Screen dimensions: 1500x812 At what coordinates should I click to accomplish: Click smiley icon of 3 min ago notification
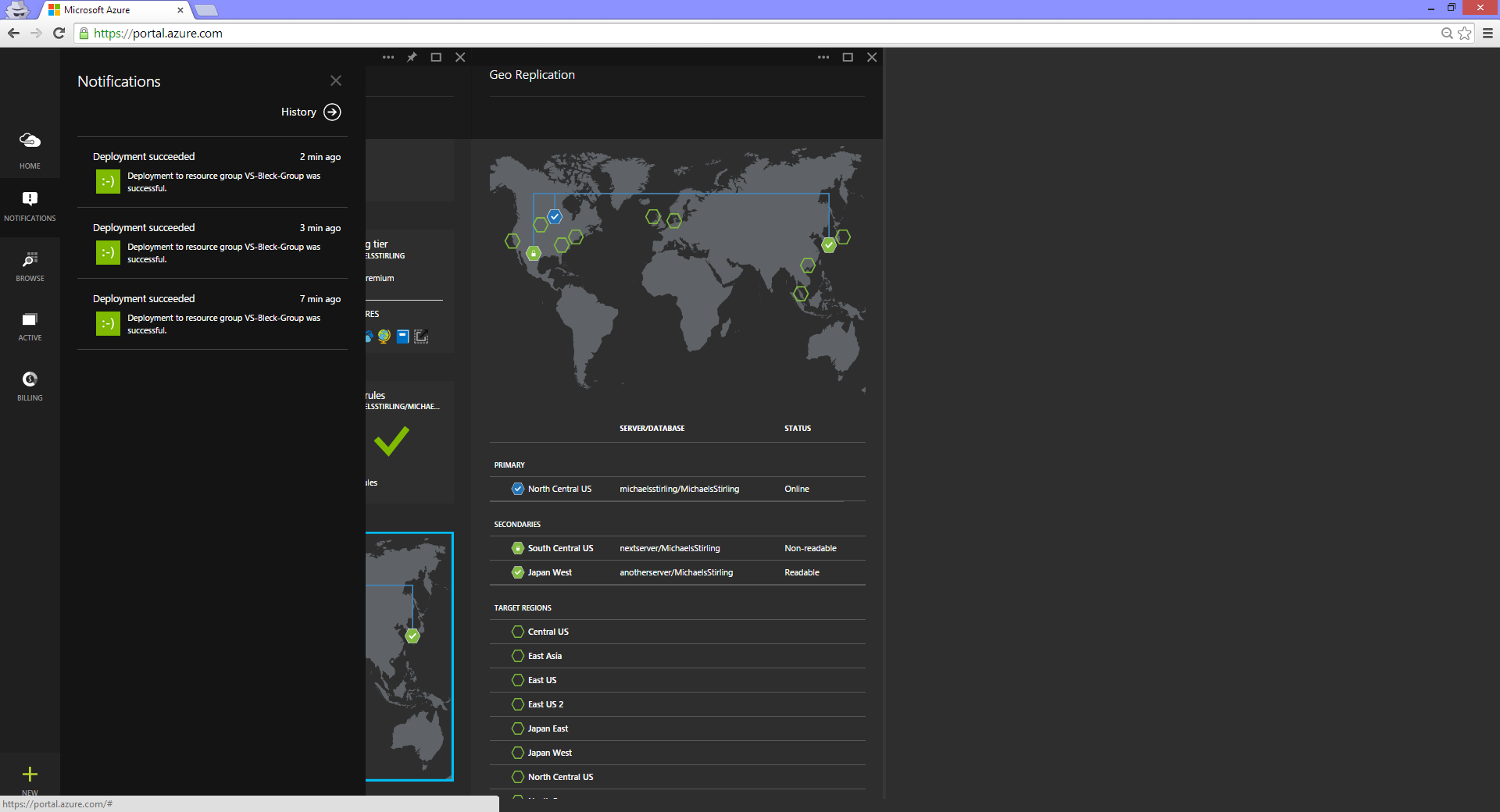tap(108, 252)
